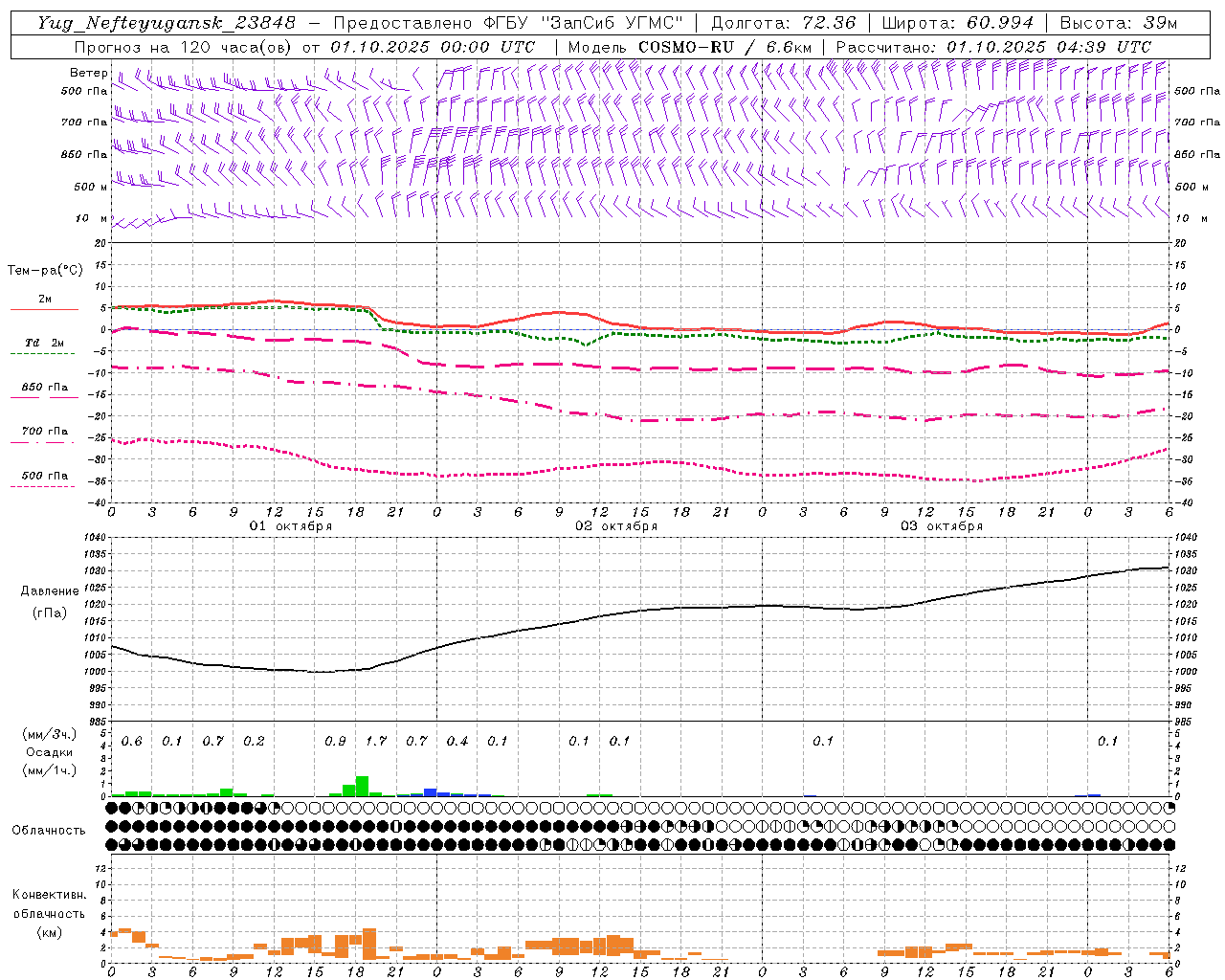Click the red 2м temperature legend line
Image resolution: width=1225 pixels, height=980 pixels.
[44, 309]
